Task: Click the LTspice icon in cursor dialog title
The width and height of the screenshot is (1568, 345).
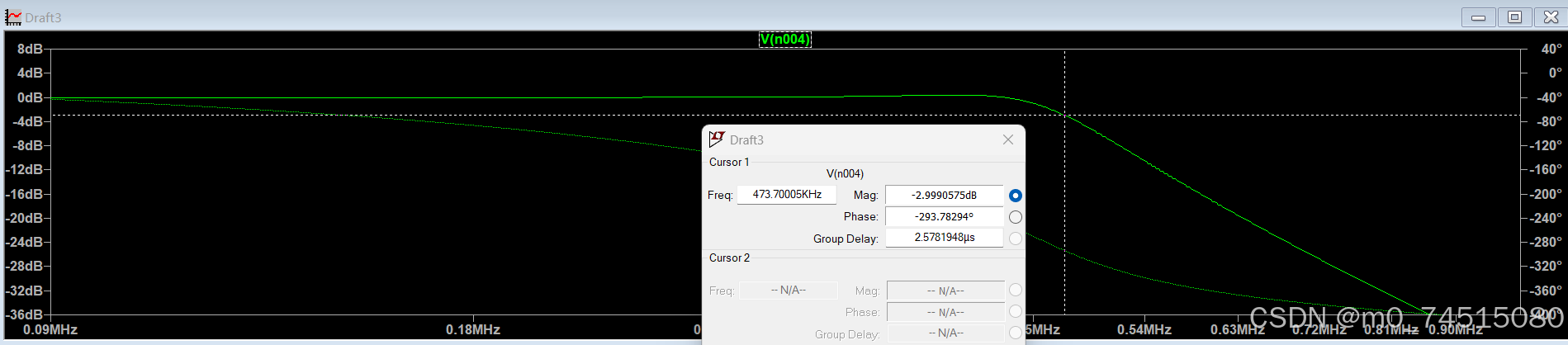Action: [717, 139]
